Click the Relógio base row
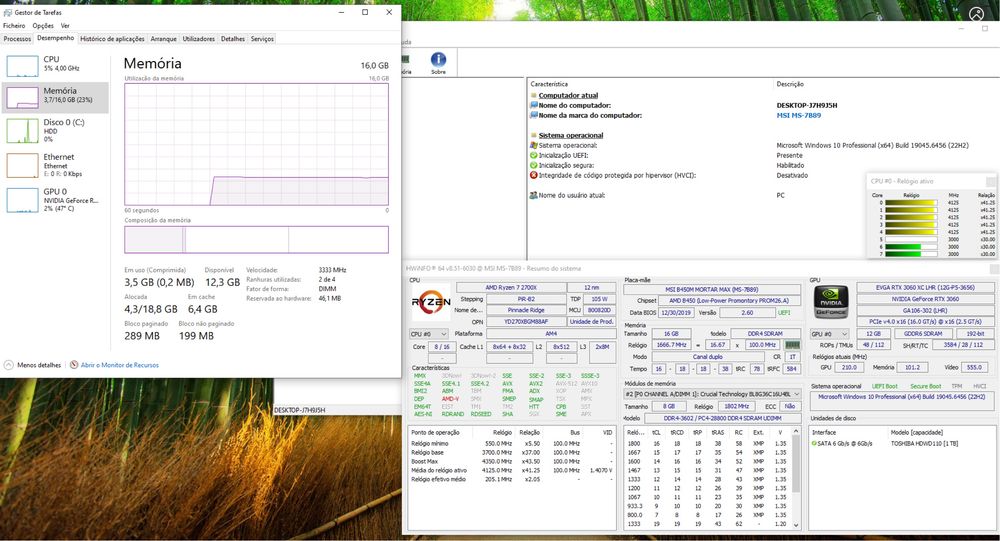This screenshot has height=541, width=1000. 513,452
